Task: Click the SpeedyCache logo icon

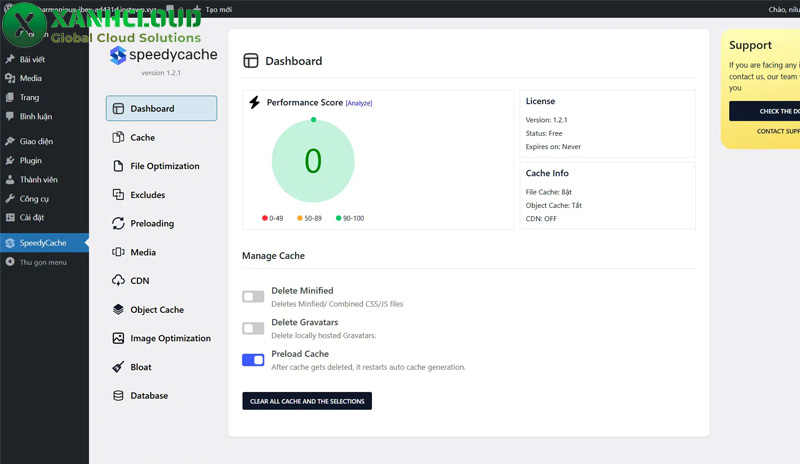Action: tap(118, 55)
